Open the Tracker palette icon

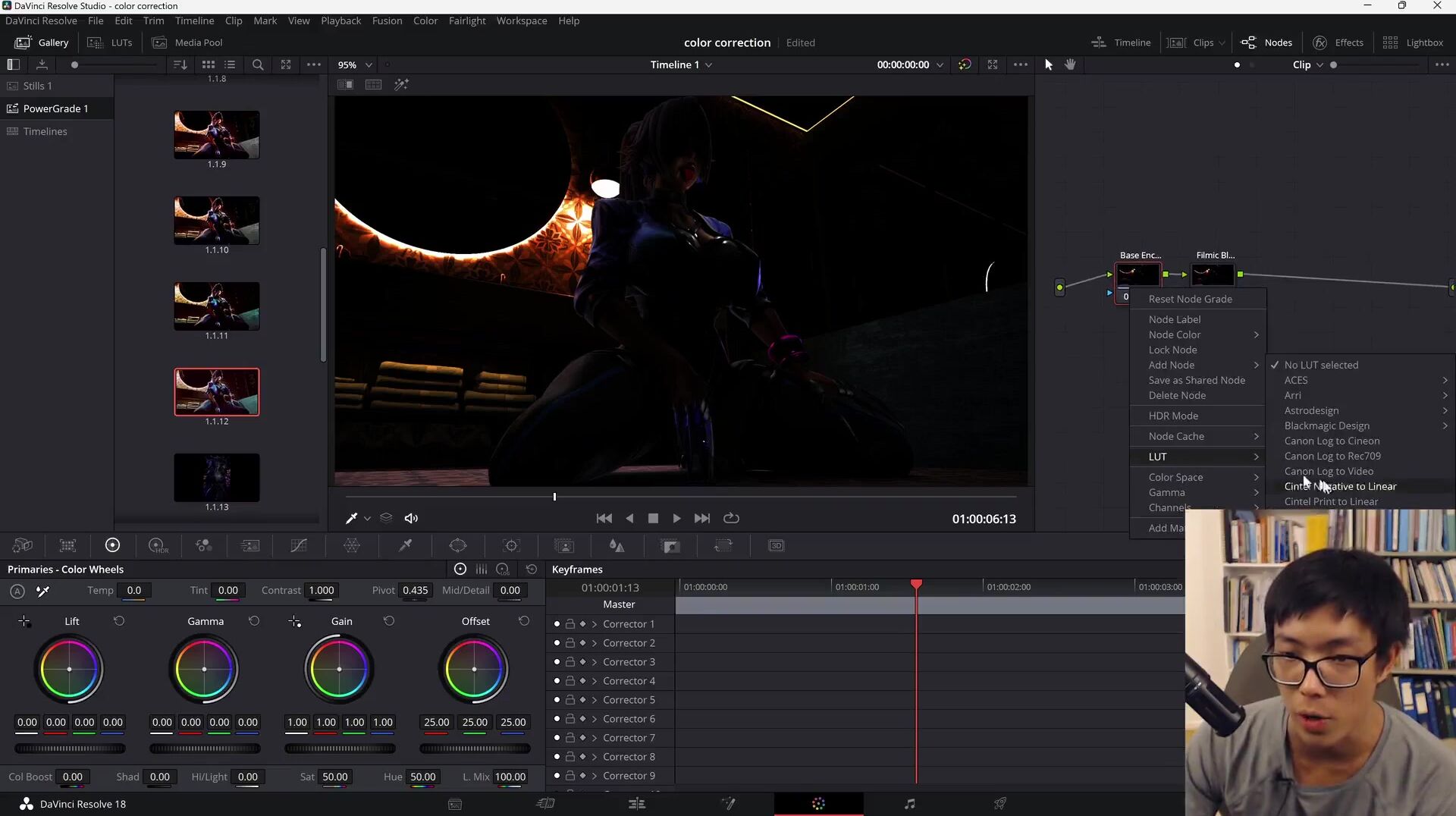(512, 545)
